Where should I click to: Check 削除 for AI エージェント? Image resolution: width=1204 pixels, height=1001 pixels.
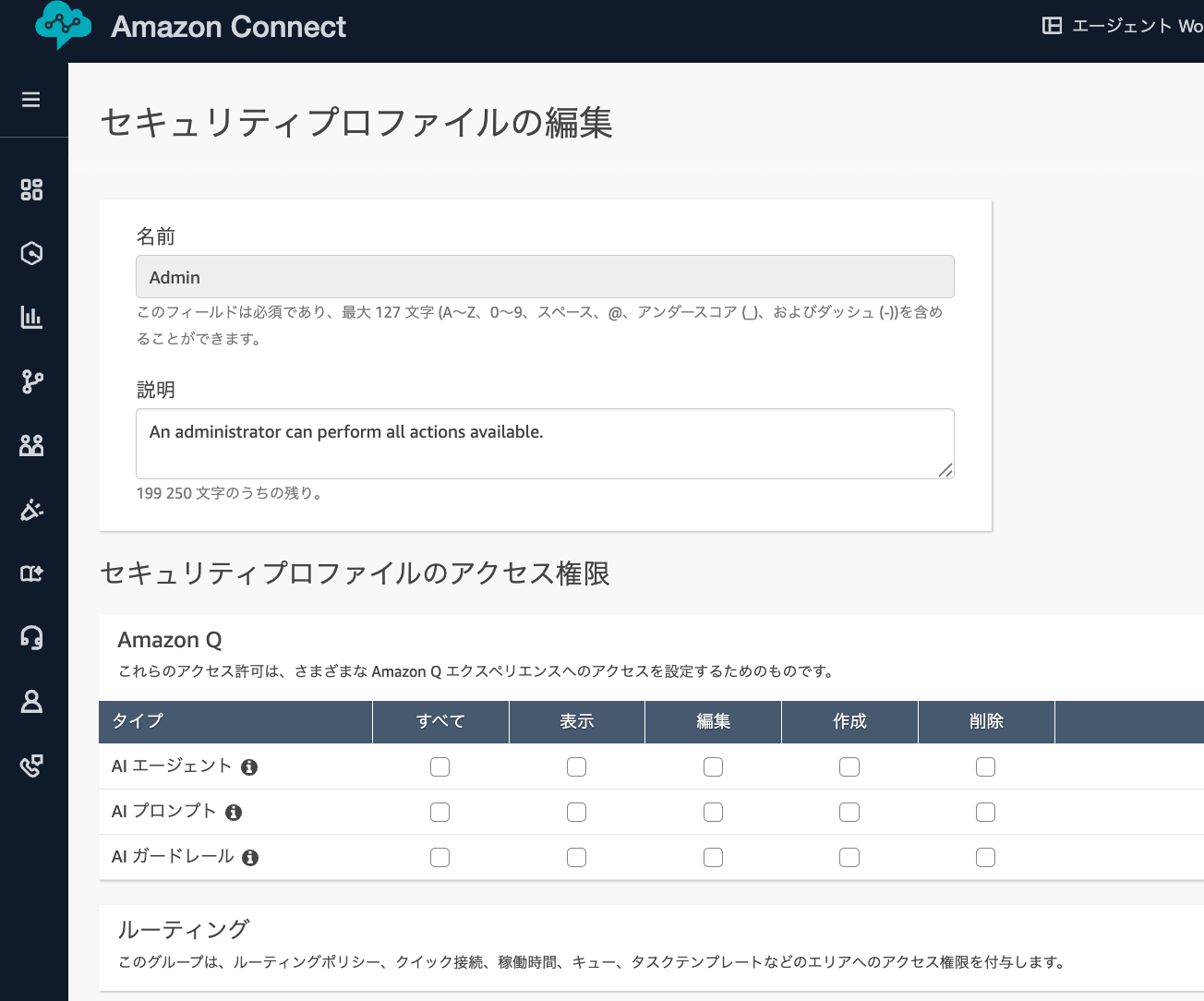[x=986, y=766]
